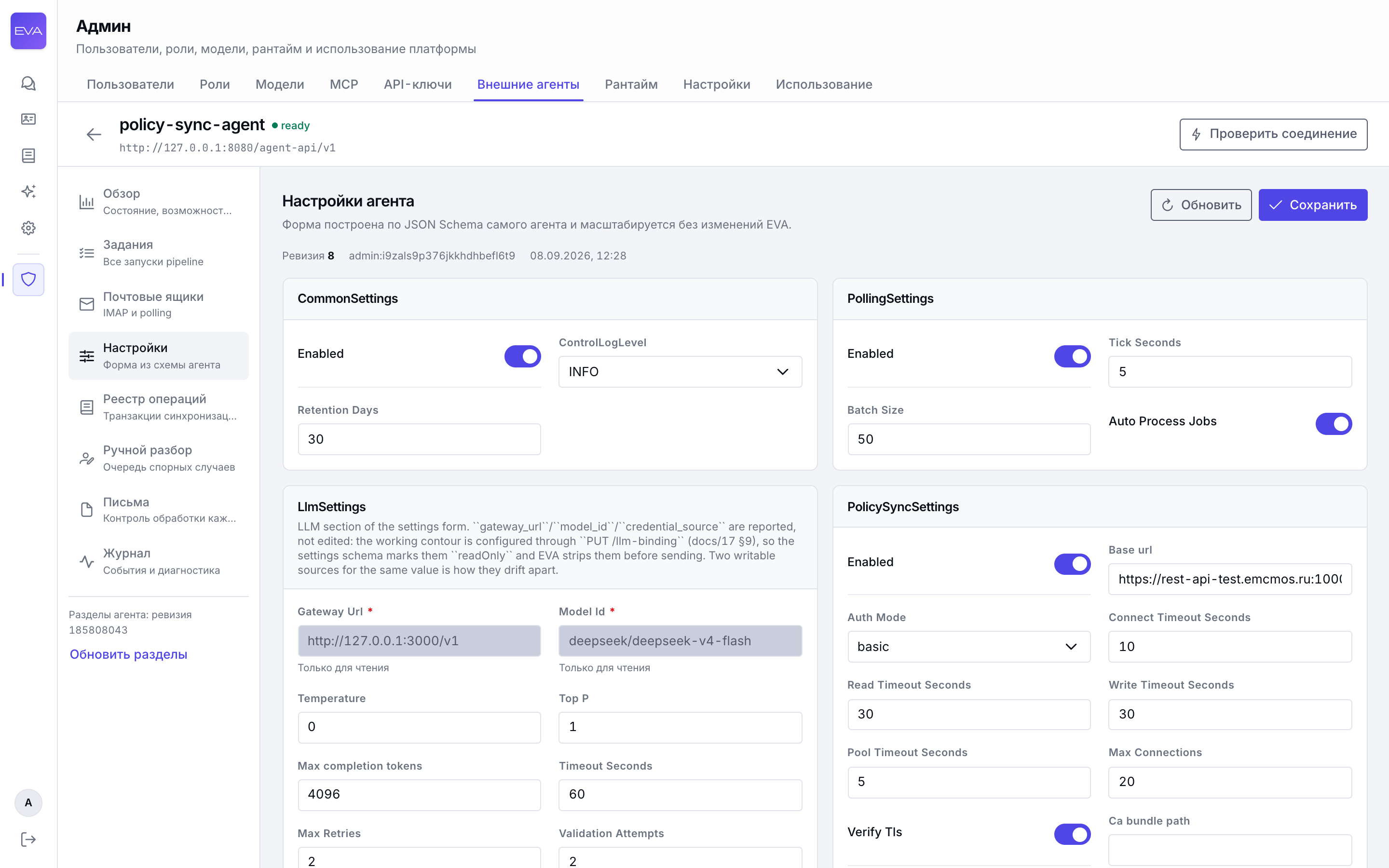Viewport: 1389px width, 868px height.
Task: Click the Connect Timeout Seconds field
Action: 1230,646
